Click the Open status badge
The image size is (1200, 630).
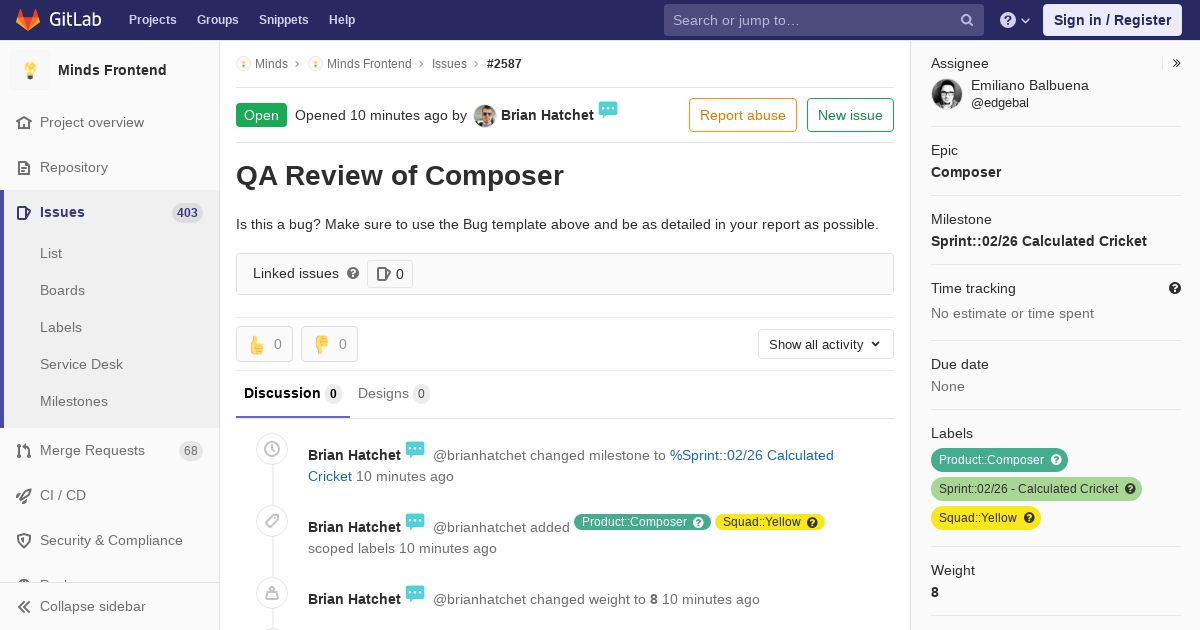point(261,115)
